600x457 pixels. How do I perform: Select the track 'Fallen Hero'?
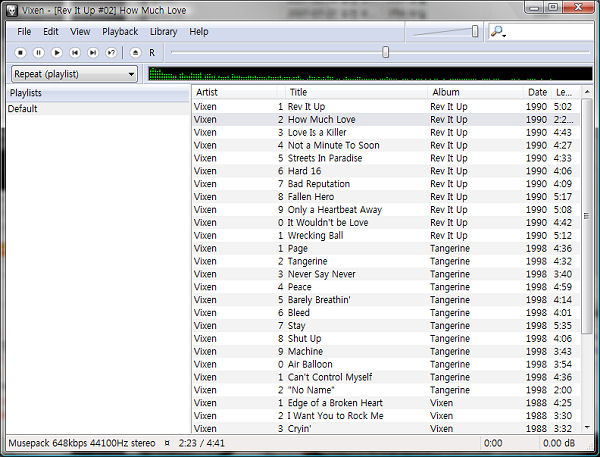point(386,197)
